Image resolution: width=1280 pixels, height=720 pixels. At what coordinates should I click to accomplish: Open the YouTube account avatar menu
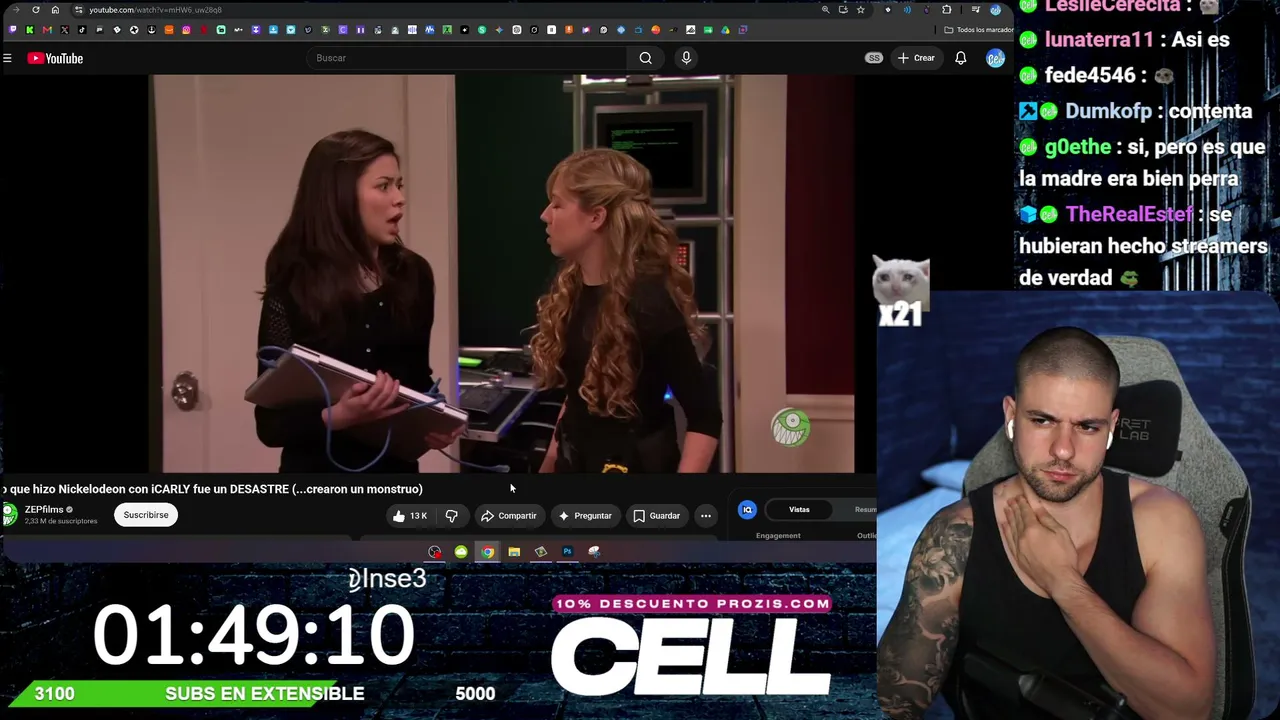995,58
